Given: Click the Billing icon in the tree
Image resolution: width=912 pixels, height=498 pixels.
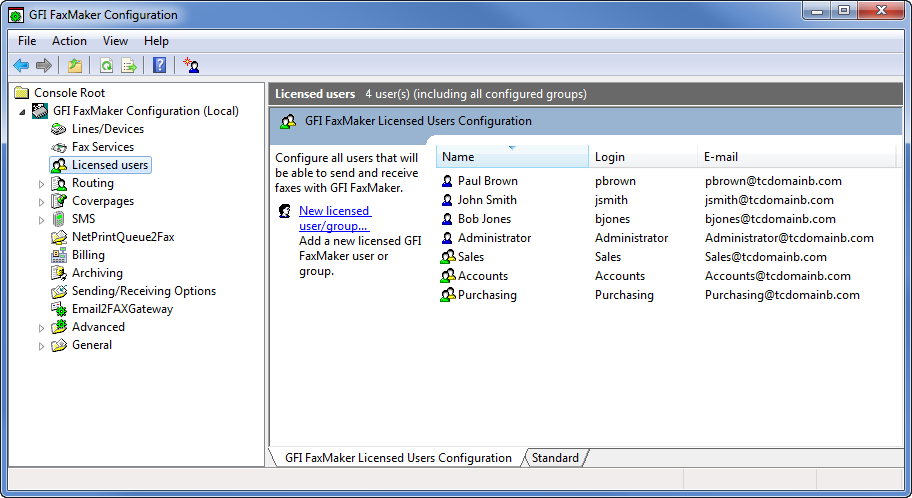Looking at the screenshot, I should (59, 255).
